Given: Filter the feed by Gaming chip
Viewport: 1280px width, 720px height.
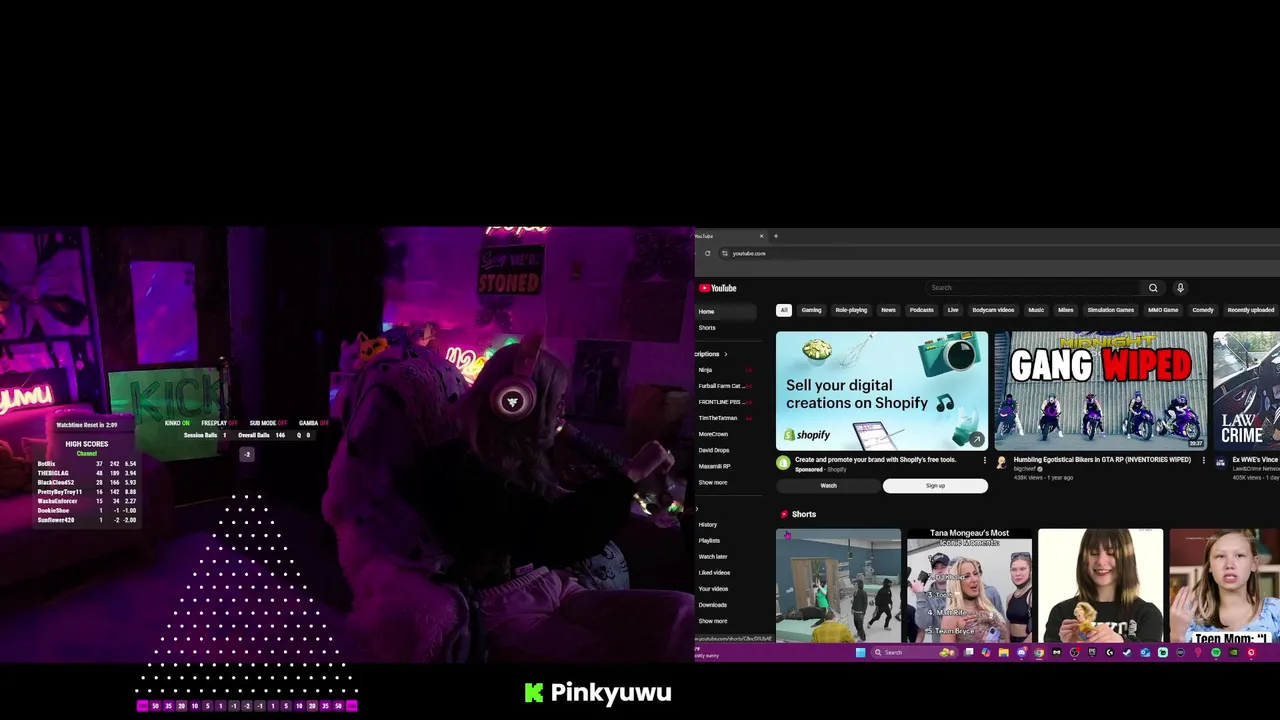Looking at the screenshot, I should (x=811, y=310).
